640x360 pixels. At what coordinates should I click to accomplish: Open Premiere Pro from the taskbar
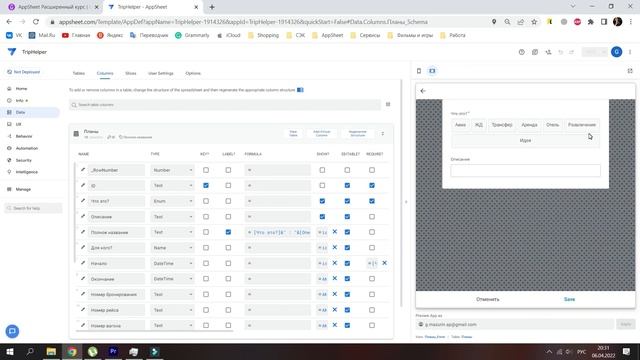point(113,351)
